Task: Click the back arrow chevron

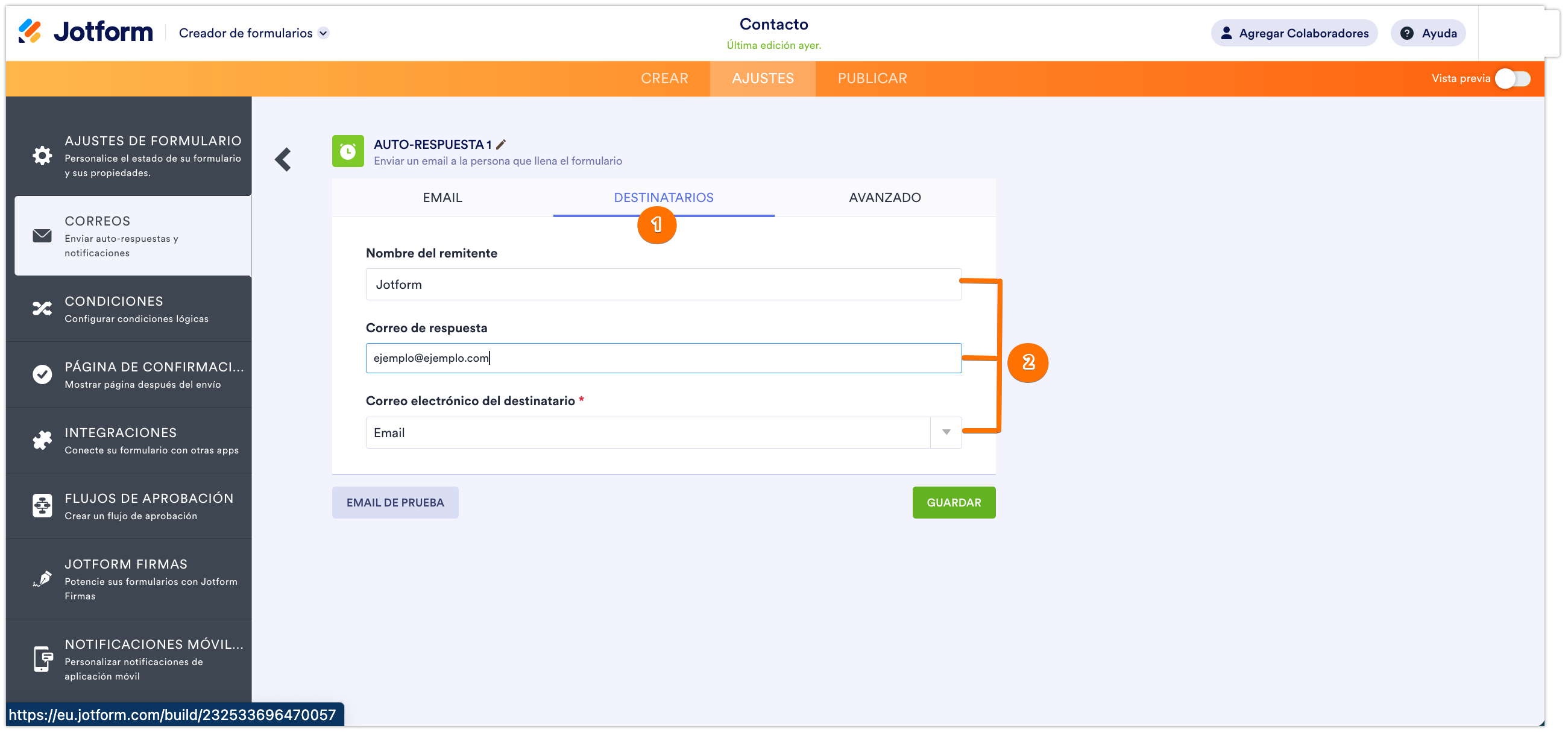Action: pyautogui.click(x=283, y=160)
